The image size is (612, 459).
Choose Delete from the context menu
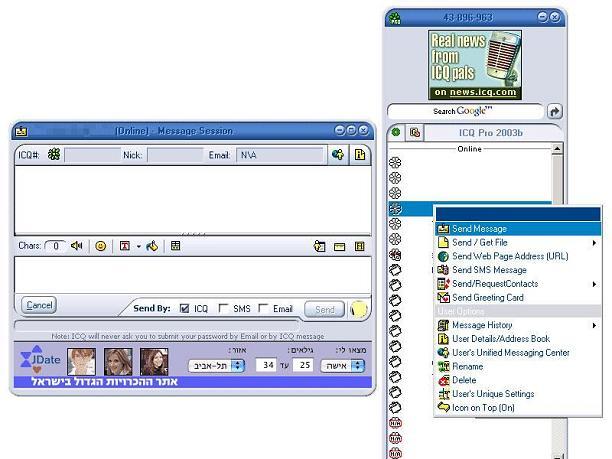coord(518,380)
